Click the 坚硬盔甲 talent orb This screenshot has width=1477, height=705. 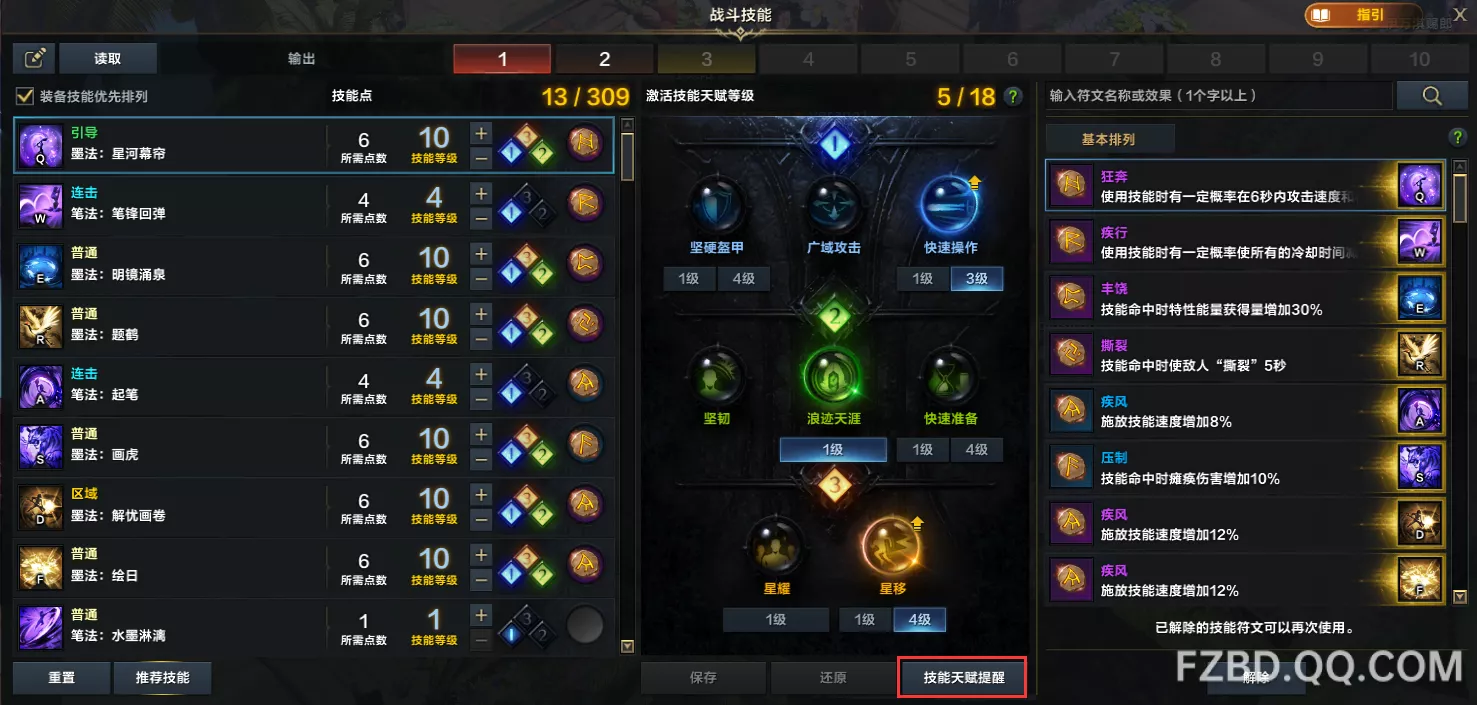717,204
